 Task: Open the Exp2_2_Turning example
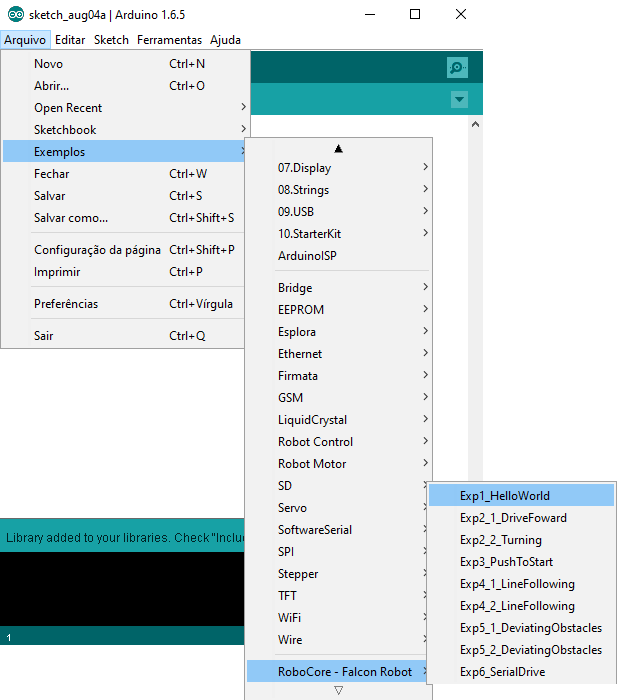(x=521, y=540)
